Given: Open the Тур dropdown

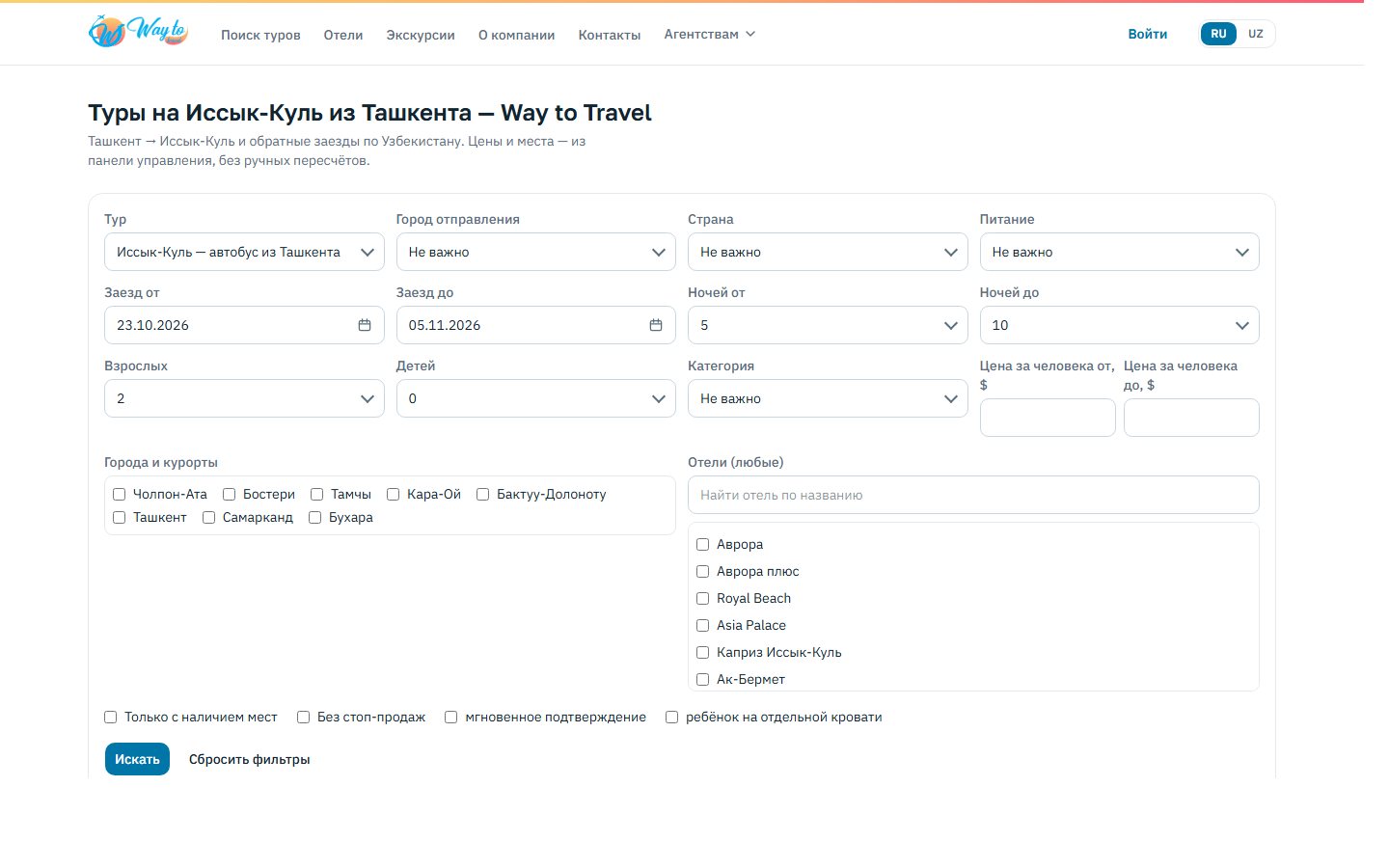Looking at the screenshot, I should pyautogui.click(x=244, y=252).
